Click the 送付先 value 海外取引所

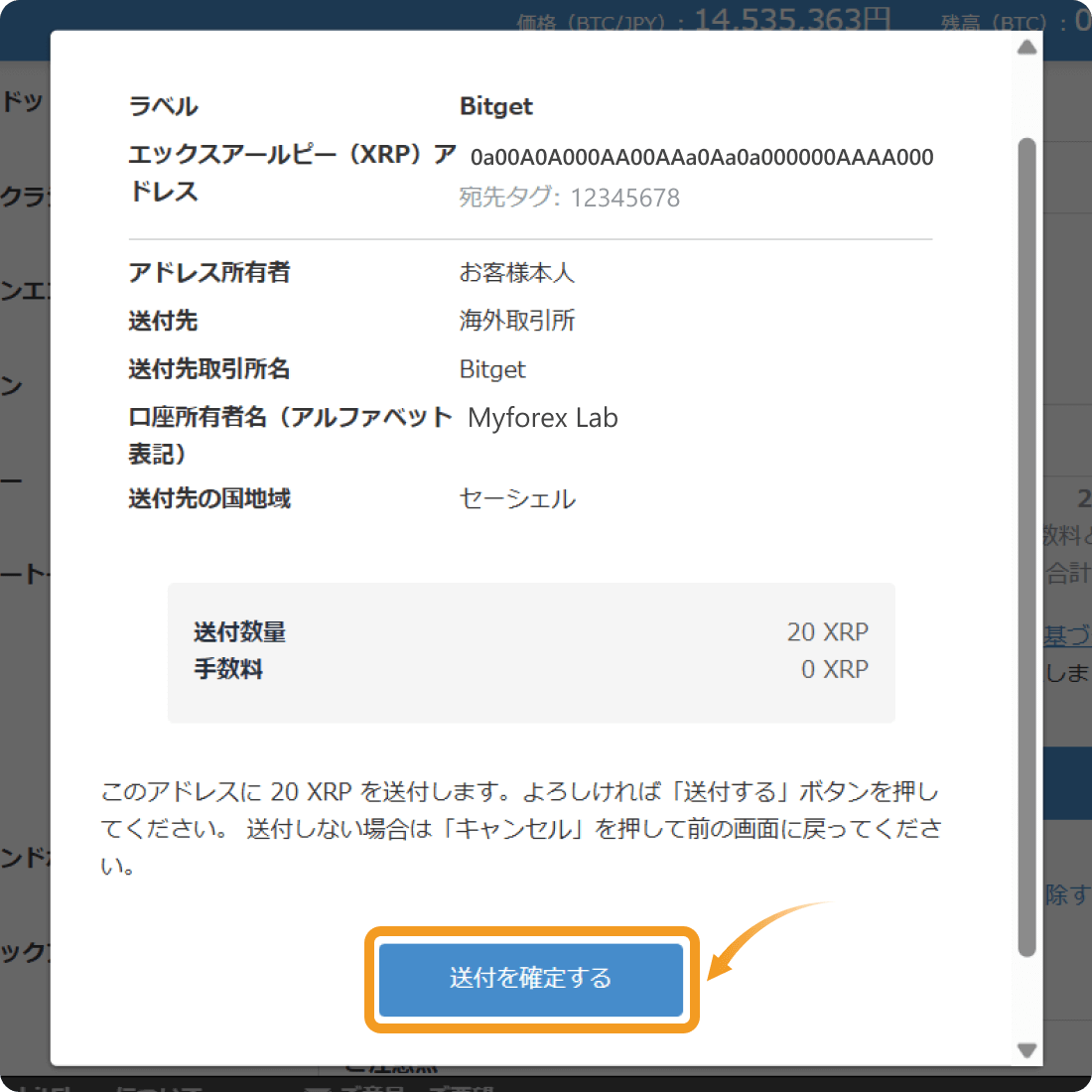(516, 320)
